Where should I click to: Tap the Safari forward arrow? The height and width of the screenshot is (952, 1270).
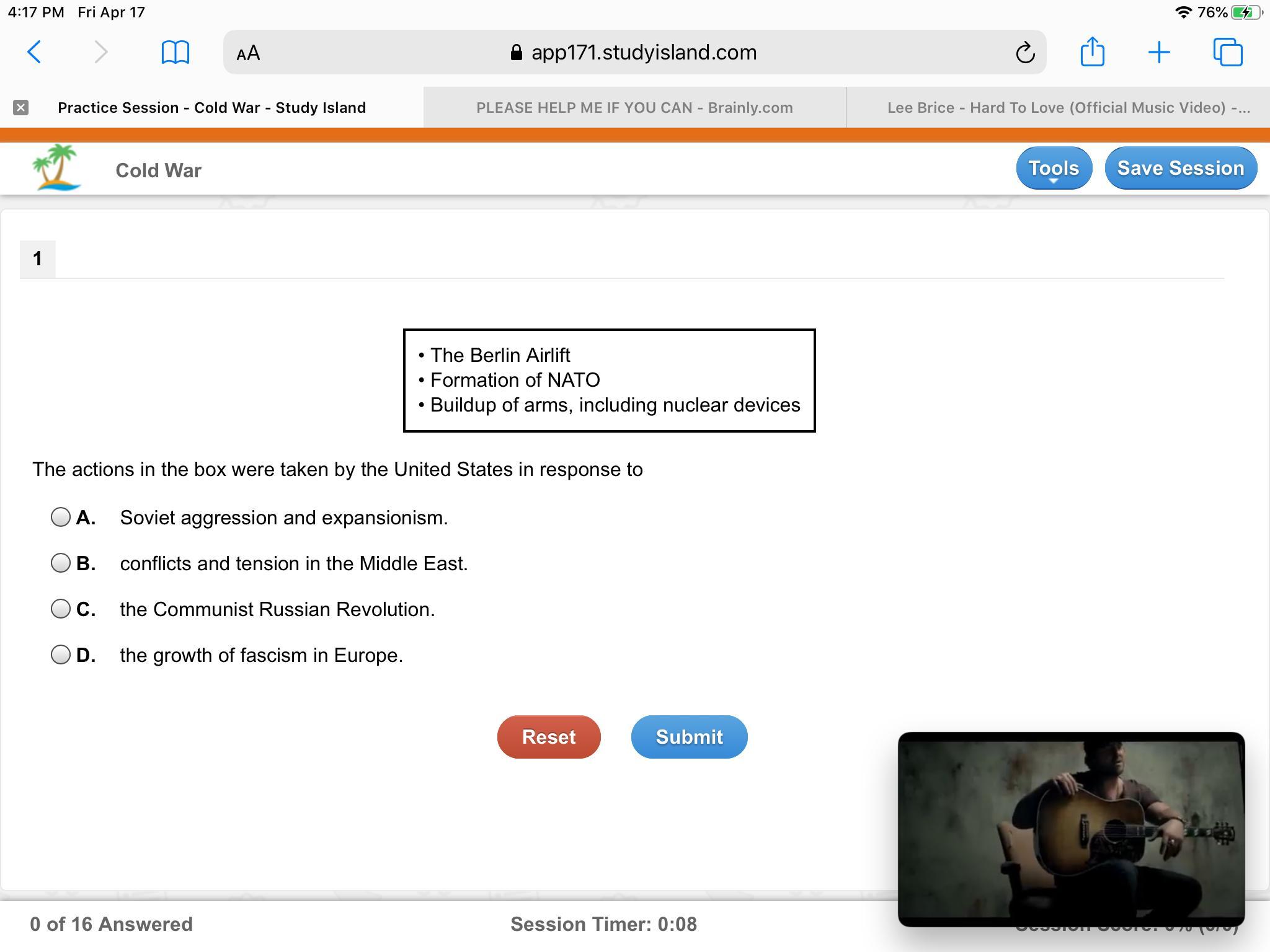click(x=100, y=52)
